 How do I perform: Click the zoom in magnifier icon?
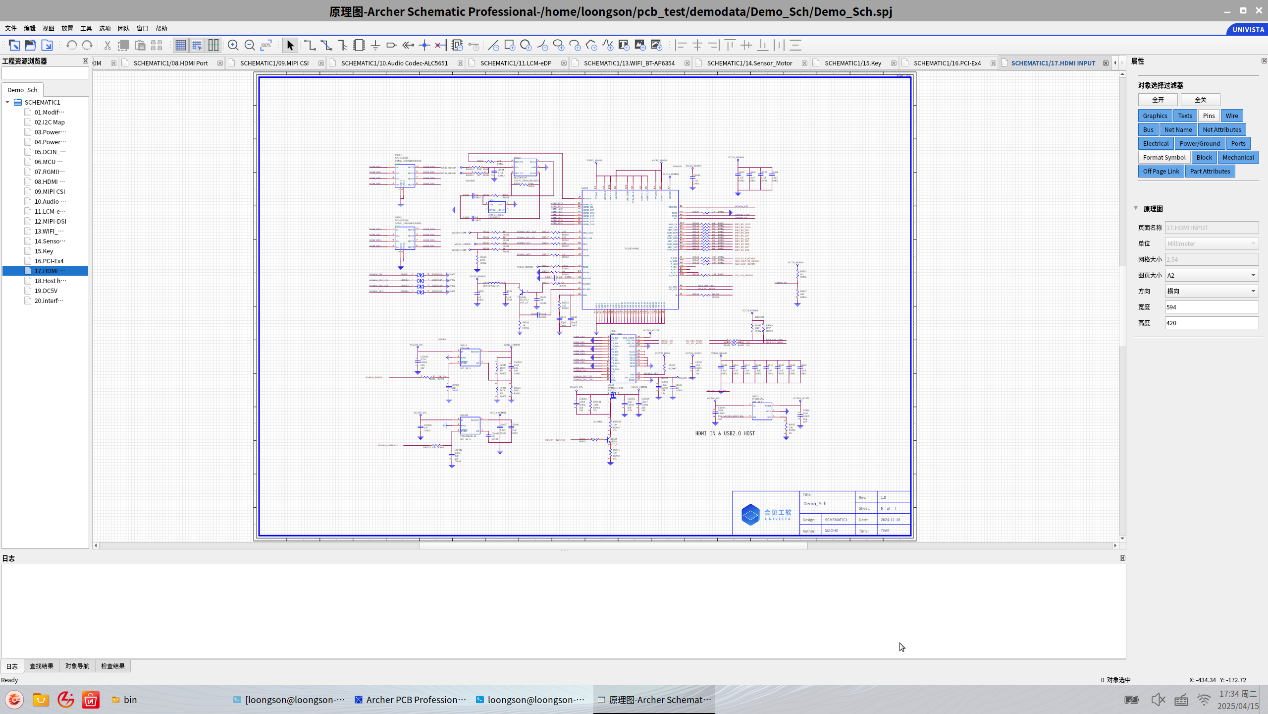[x=233, y=45]
